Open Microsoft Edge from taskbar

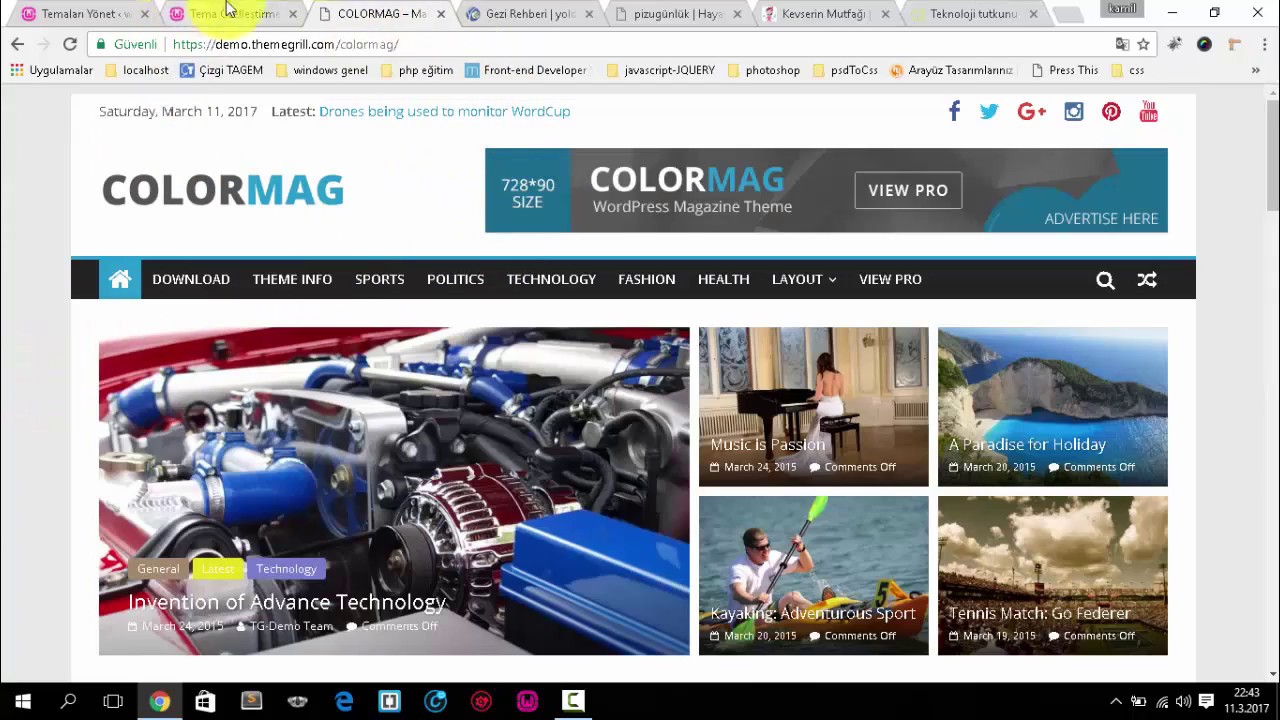point(343,701)
